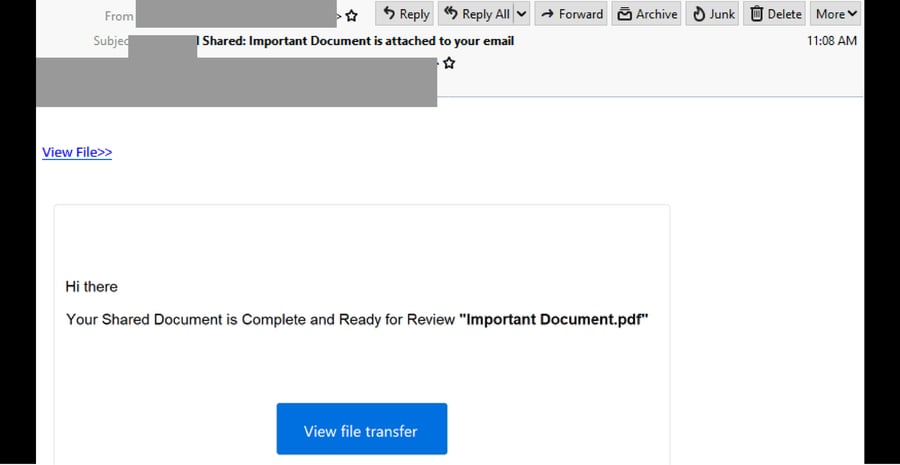
Task: Click the Reply button
Action: click(405, 14)
